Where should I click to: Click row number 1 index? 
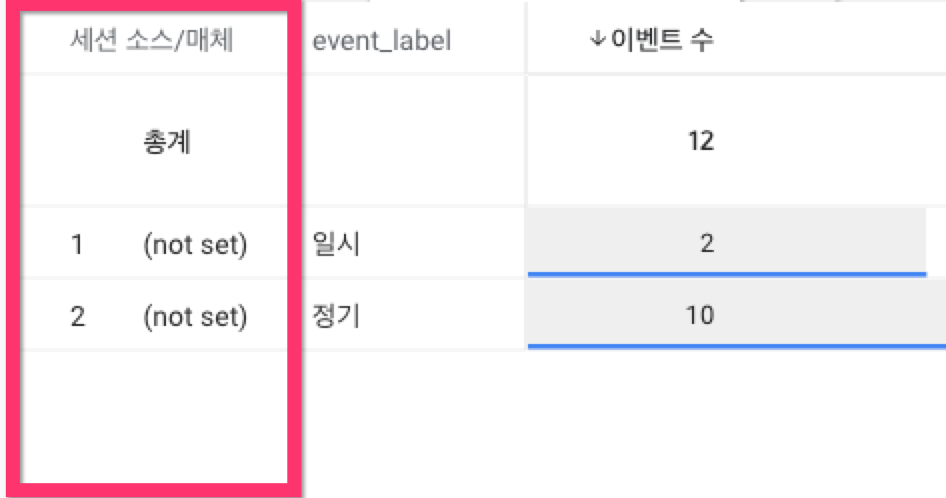[x=77, y=244]
